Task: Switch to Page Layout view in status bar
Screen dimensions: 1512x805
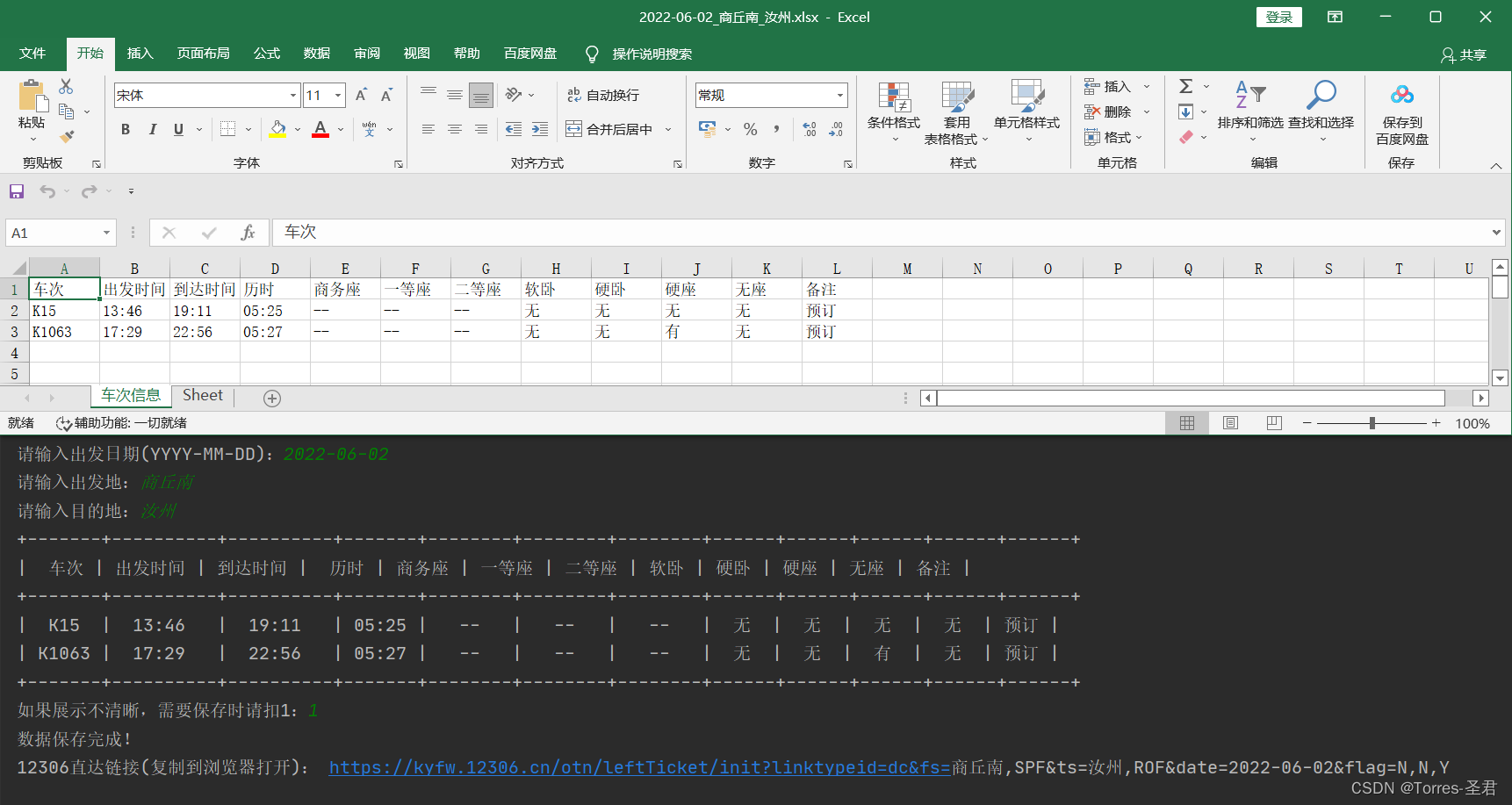Action: [1230, 423]
